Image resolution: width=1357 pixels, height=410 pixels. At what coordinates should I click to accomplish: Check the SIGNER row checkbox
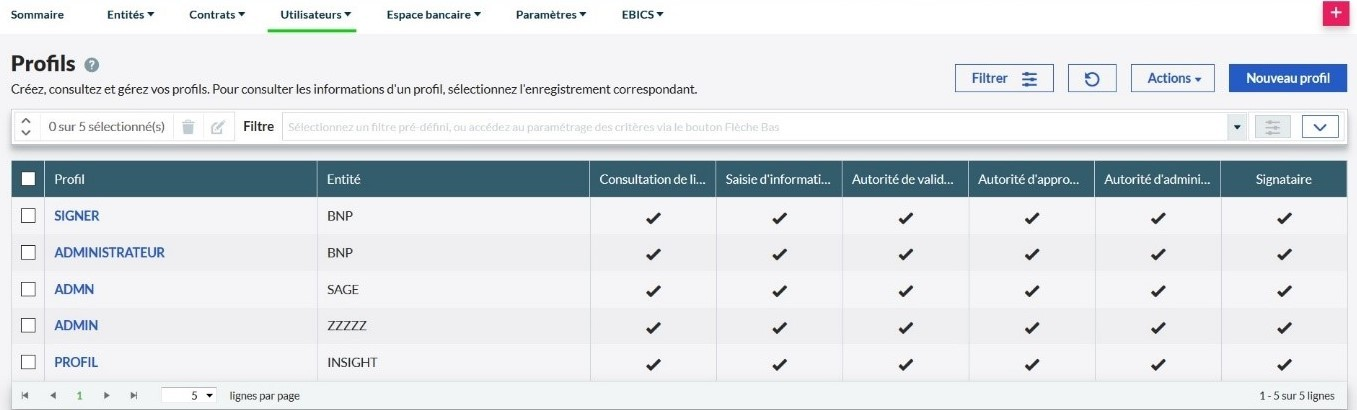pos(28,216)
